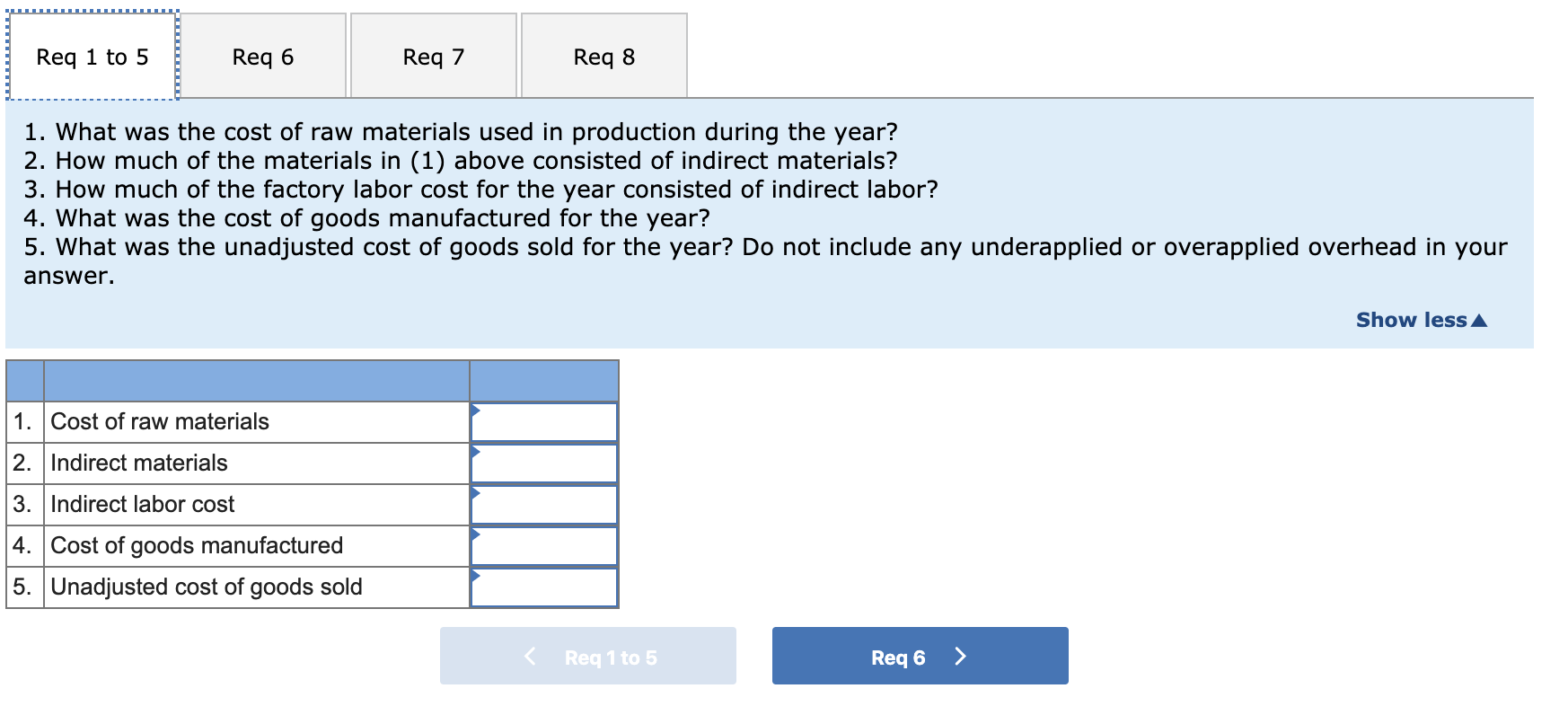Click the blue marker on goods sold cell
The width and height of the screenshot is (1568, 715).
[476, 576]
